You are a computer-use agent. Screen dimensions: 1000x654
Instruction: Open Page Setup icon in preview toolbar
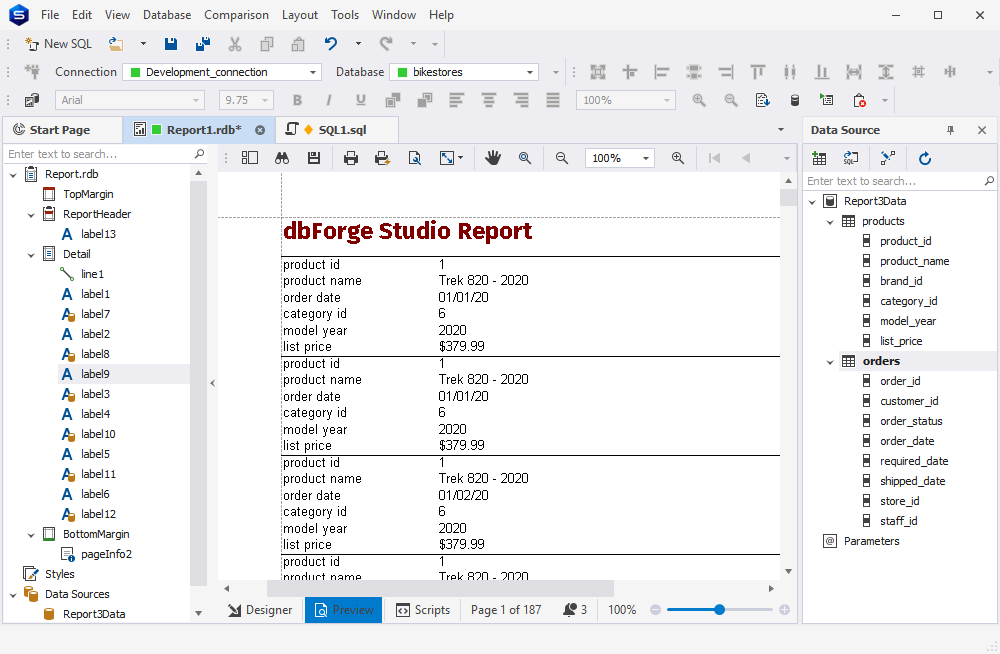(x=415, y=158)
